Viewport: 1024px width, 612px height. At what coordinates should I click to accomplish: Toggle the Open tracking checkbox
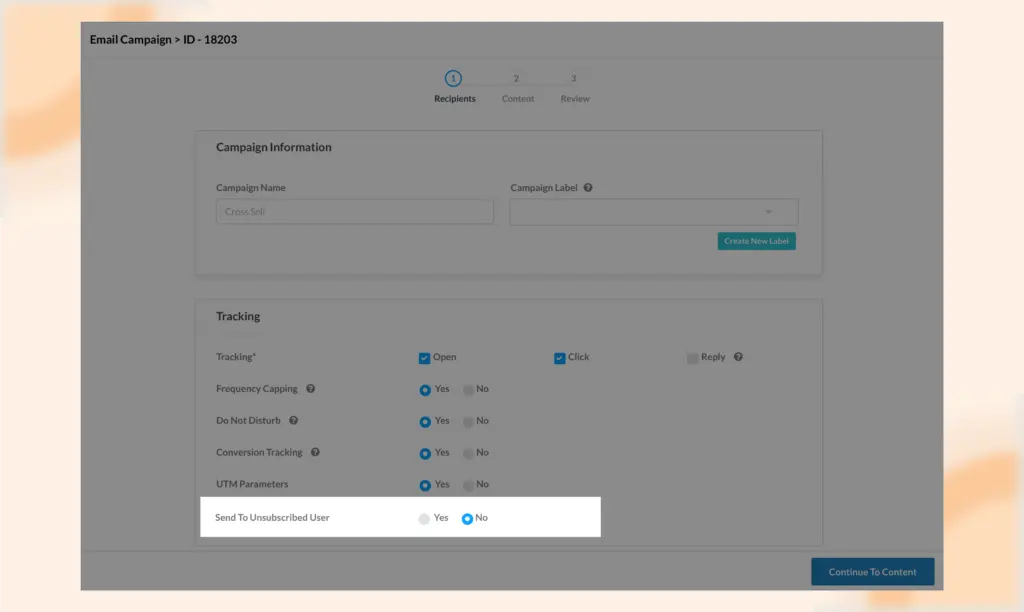pyautogui.click(x=425, y=358)
